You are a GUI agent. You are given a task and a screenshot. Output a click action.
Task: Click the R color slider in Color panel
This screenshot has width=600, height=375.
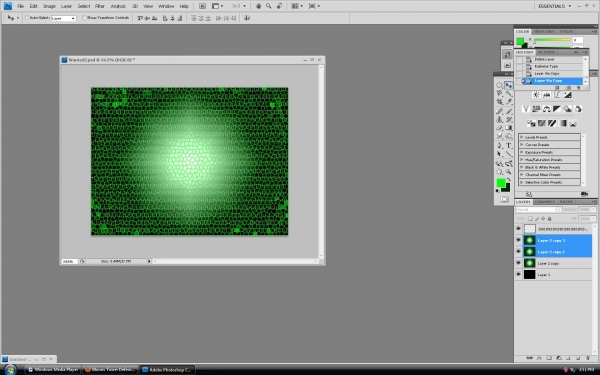click(552, 39)
